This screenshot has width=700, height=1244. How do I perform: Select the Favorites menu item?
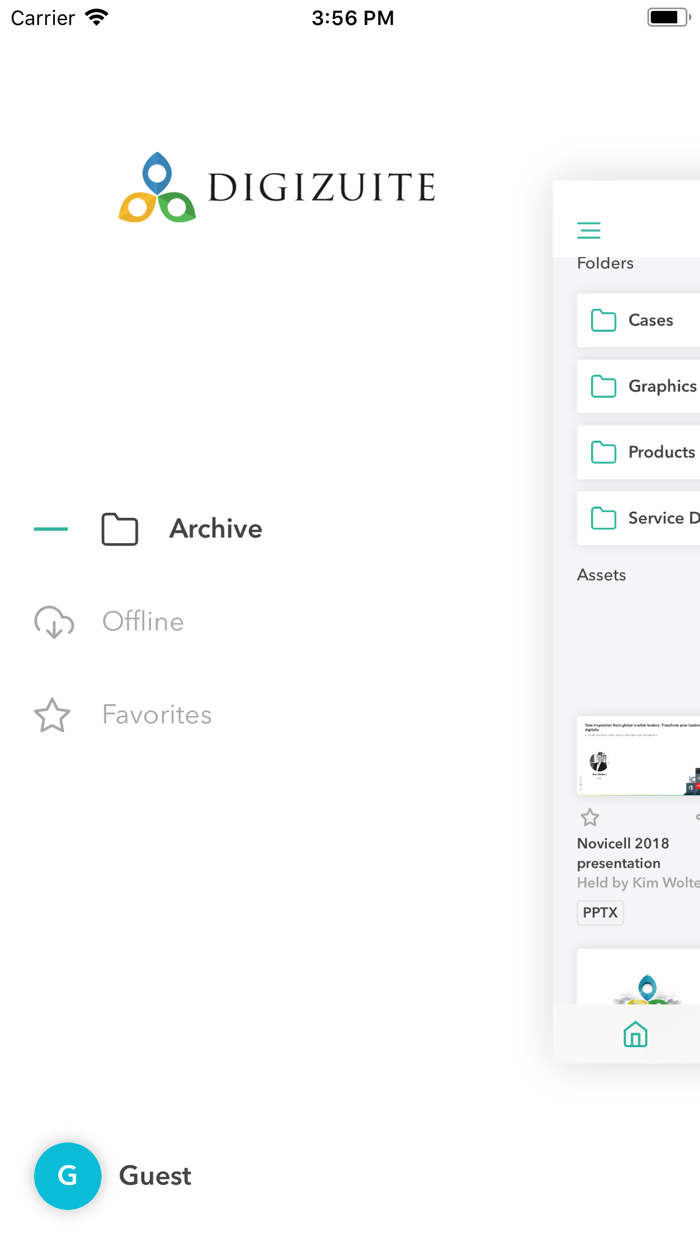click(157, 715)
